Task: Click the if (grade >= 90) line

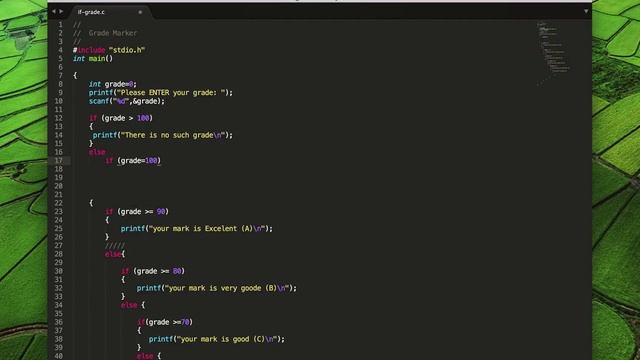Action: pos(137,211)
